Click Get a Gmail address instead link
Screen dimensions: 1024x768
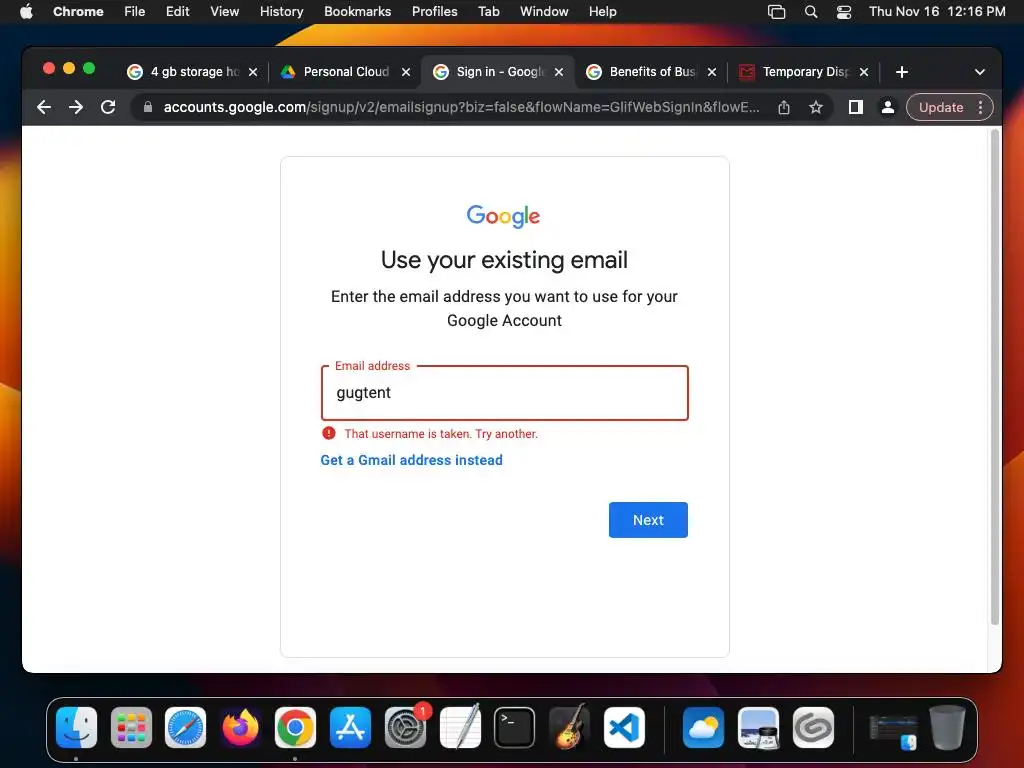(411, 460)
